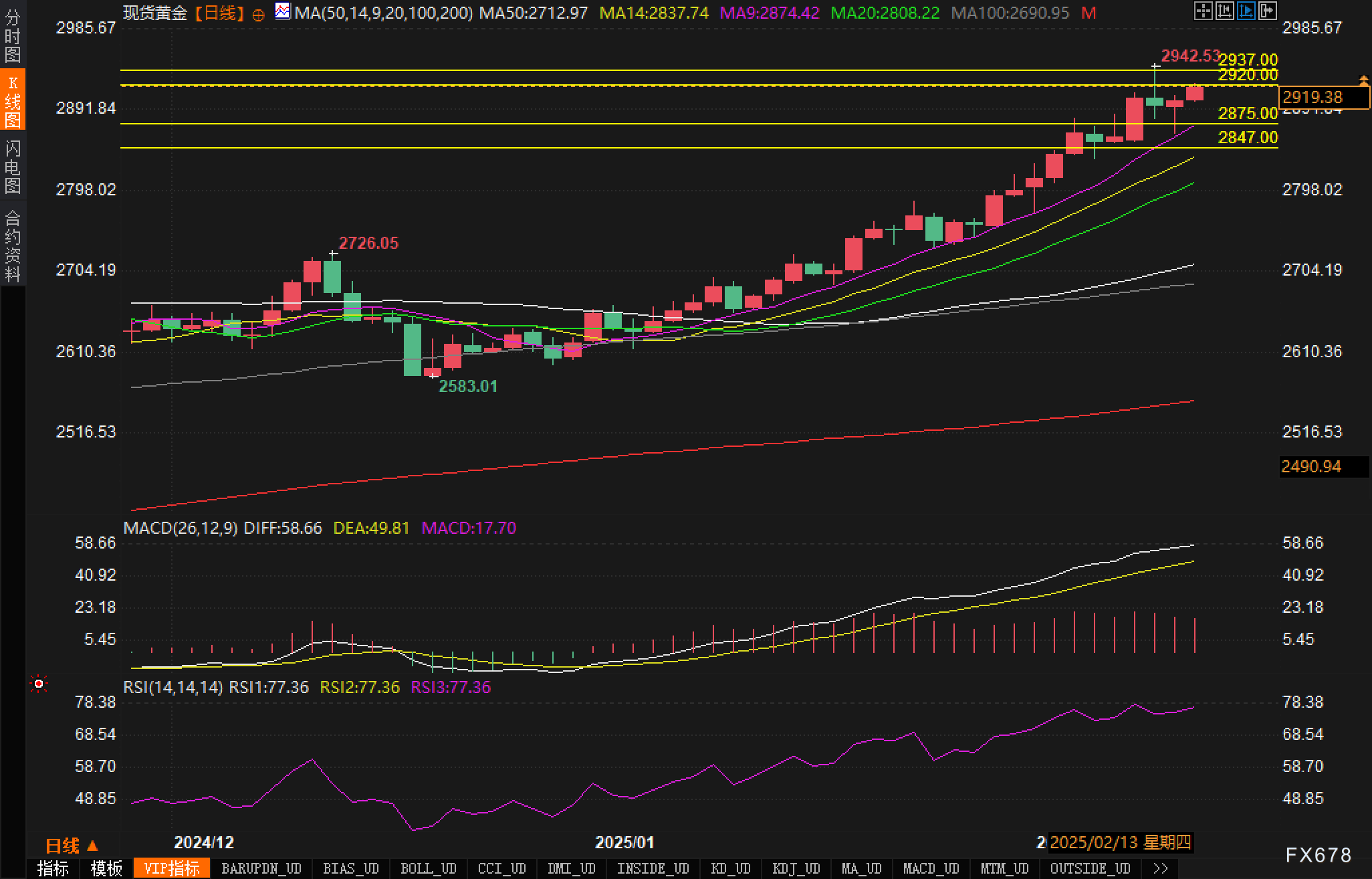Click the chart measure tool icon
Image resolution: width=1372 pixels, height=879 pixels.
(1224, 11)
